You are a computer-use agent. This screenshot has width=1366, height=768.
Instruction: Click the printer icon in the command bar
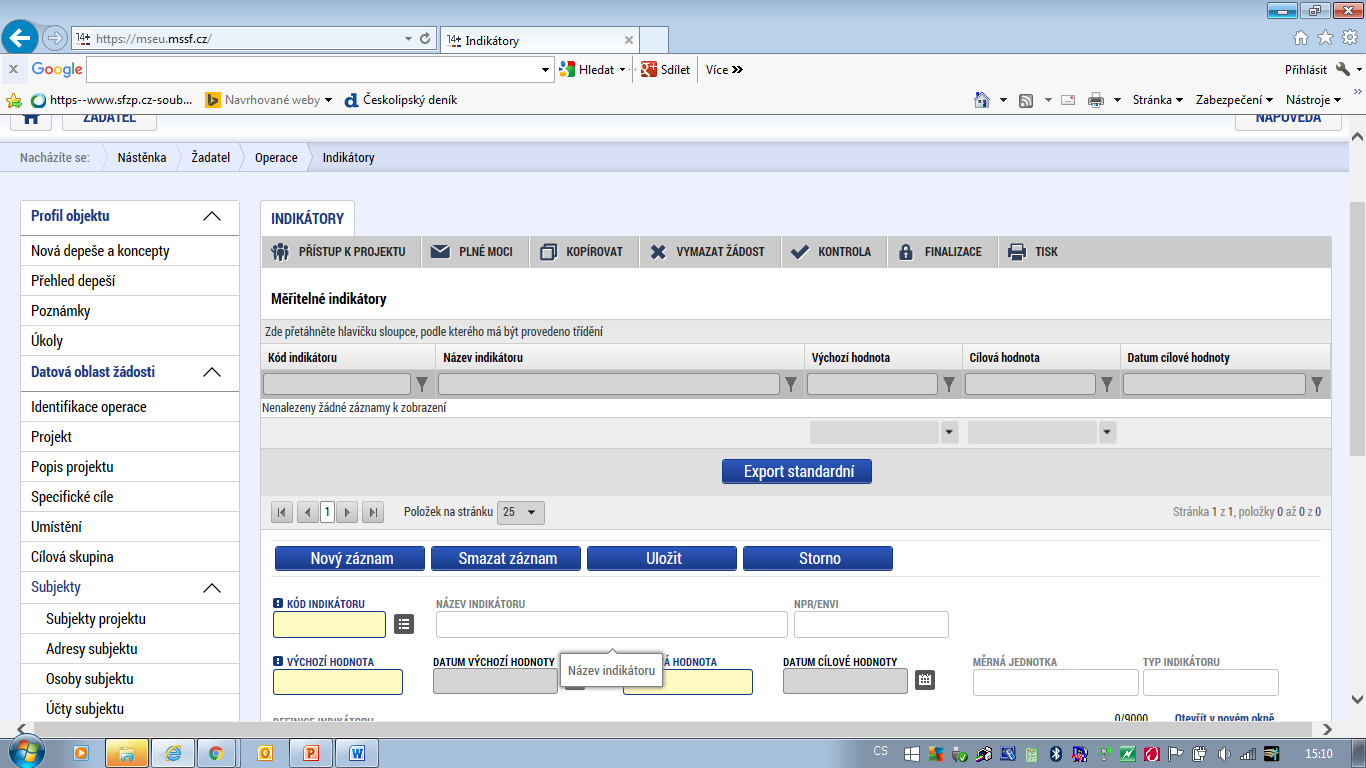click(1096, 100)
